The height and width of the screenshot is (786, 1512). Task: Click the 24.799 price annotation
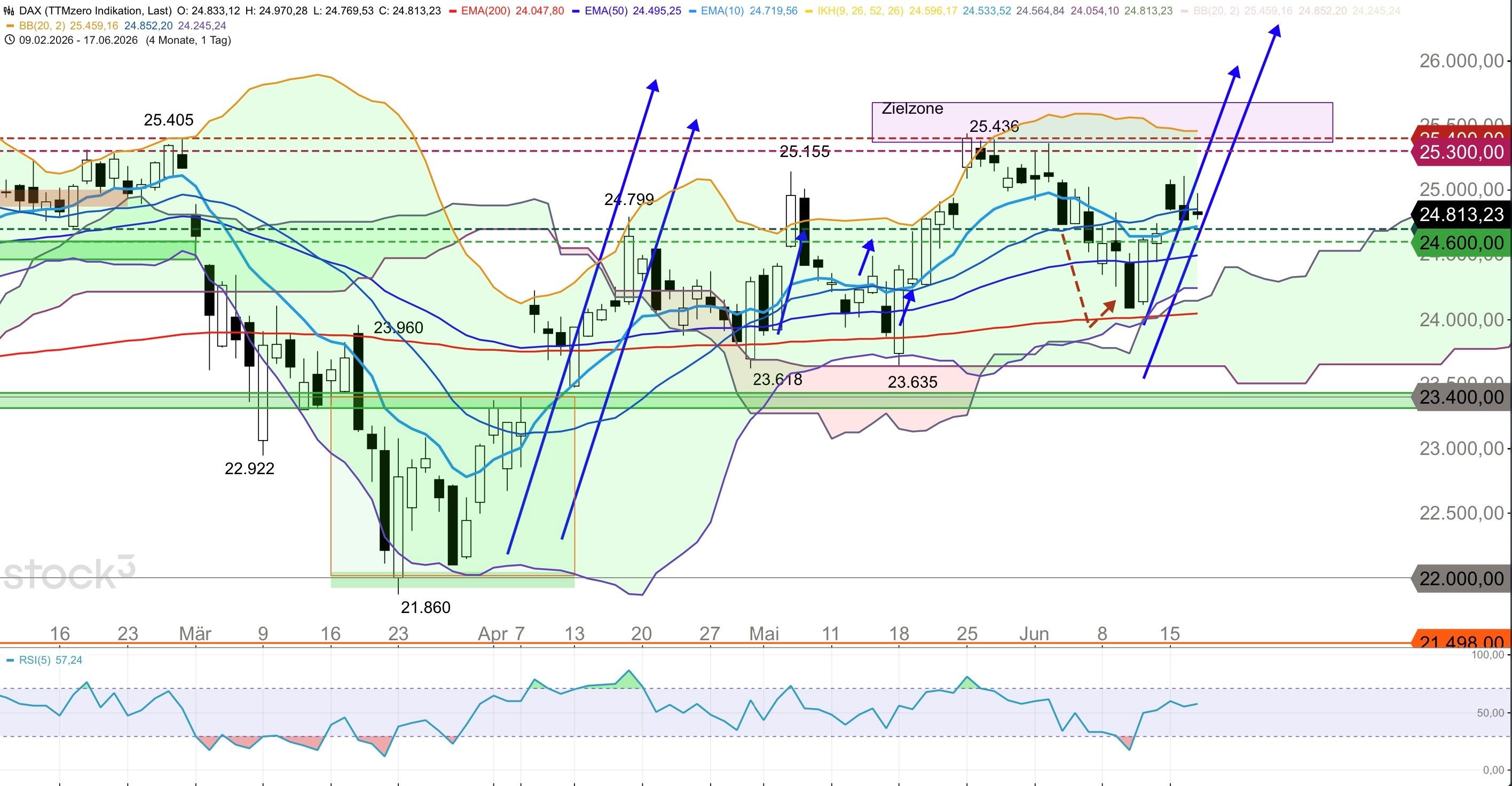[628, 200]
